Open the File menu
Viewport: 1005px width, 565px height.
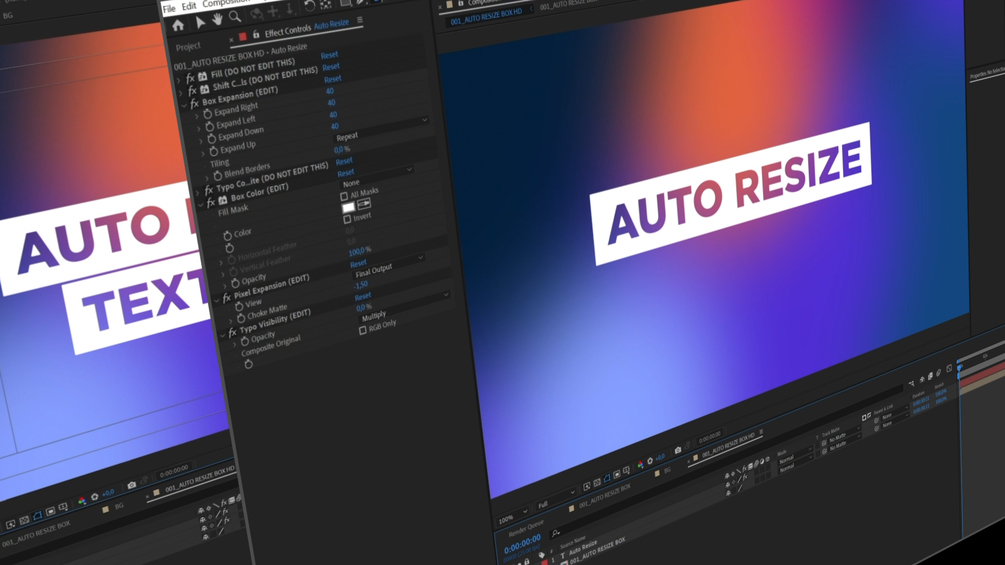click(169, 9)
